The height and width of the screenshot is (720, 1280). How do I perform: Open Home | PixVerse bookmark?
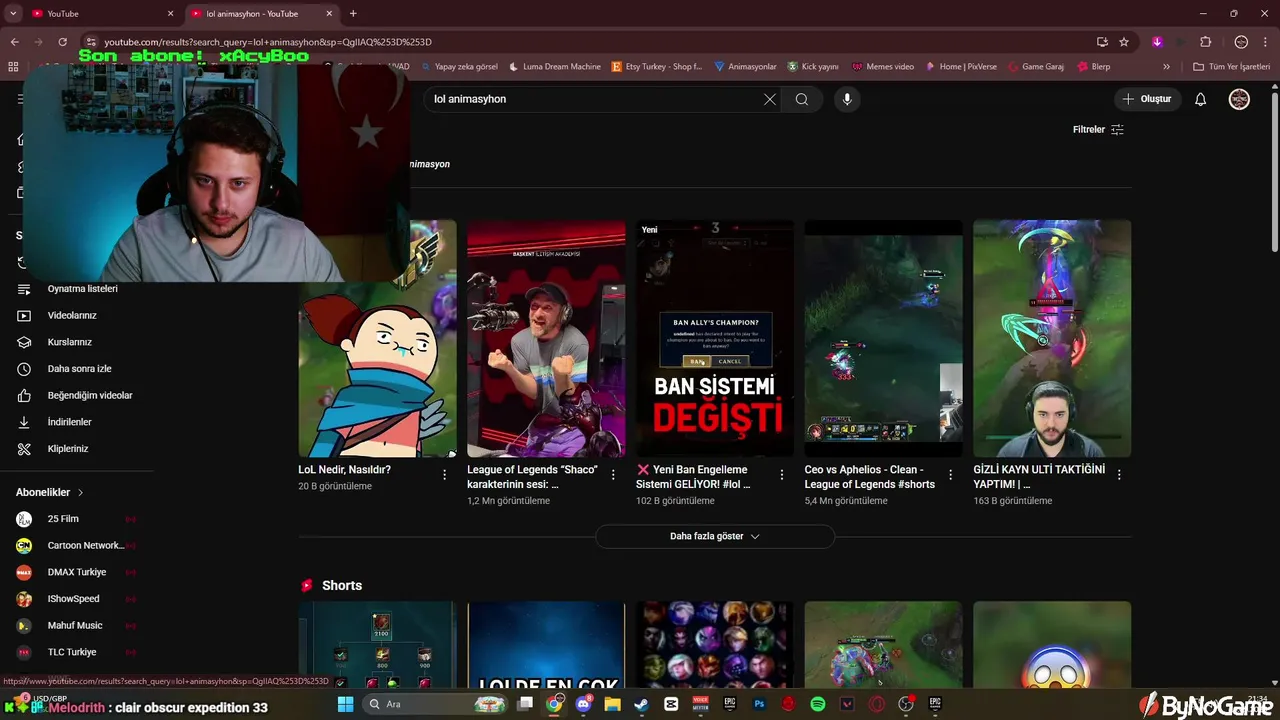[961, 67]
